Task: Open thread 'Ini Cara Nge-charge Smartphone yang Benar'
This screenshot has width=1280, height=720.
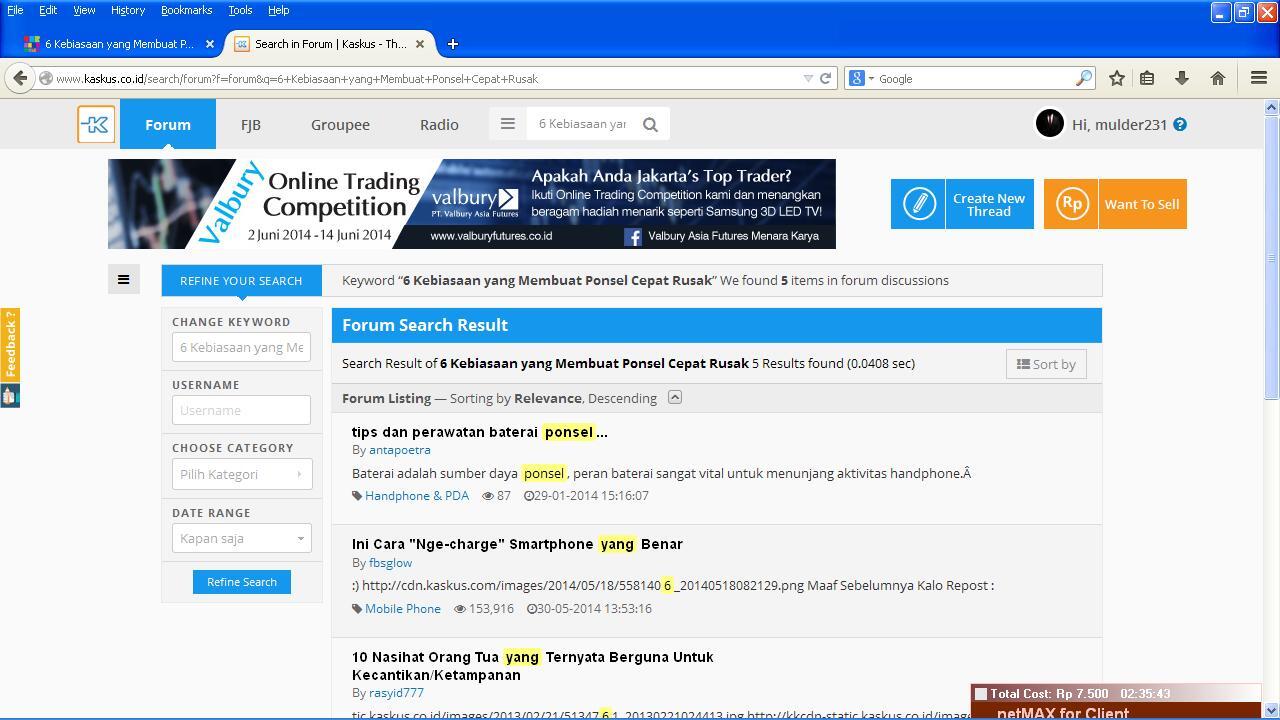Action: (517, 544)
